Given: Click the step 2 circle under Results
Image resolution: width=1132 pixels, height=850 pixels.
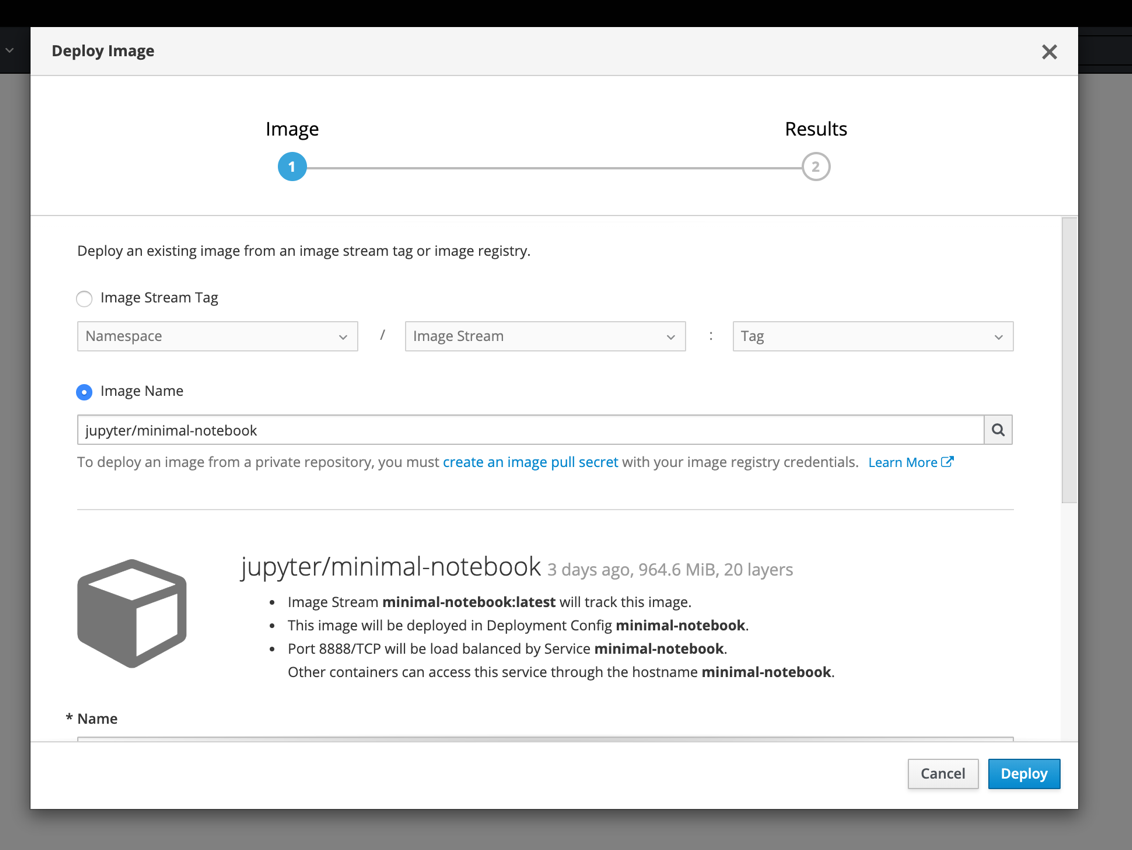Looking at the screenshot, I should [x=816, y=166].
